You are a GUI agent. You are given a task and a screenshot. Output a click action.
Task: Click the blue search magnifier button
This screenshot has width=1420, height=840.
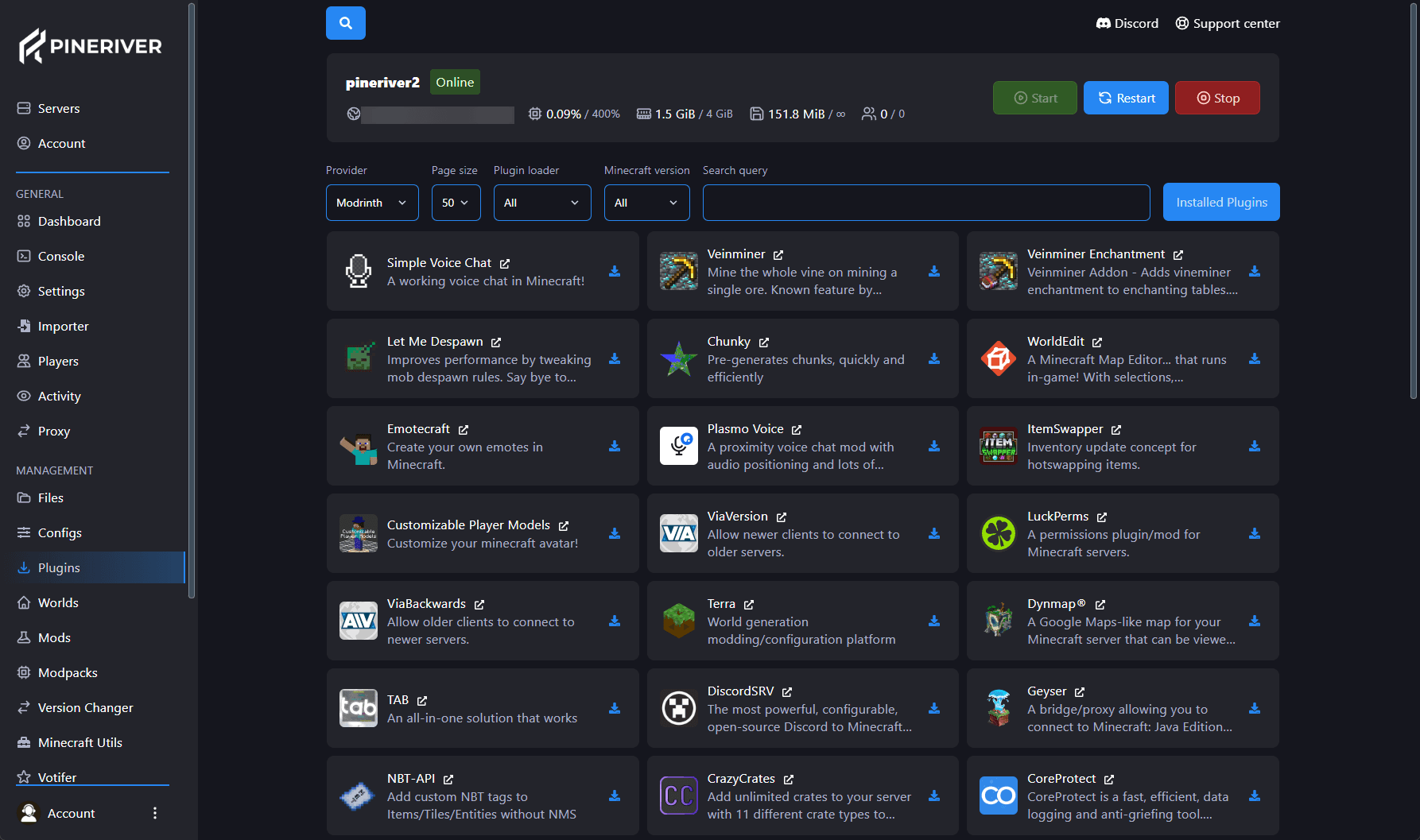[x=346, y=23]
